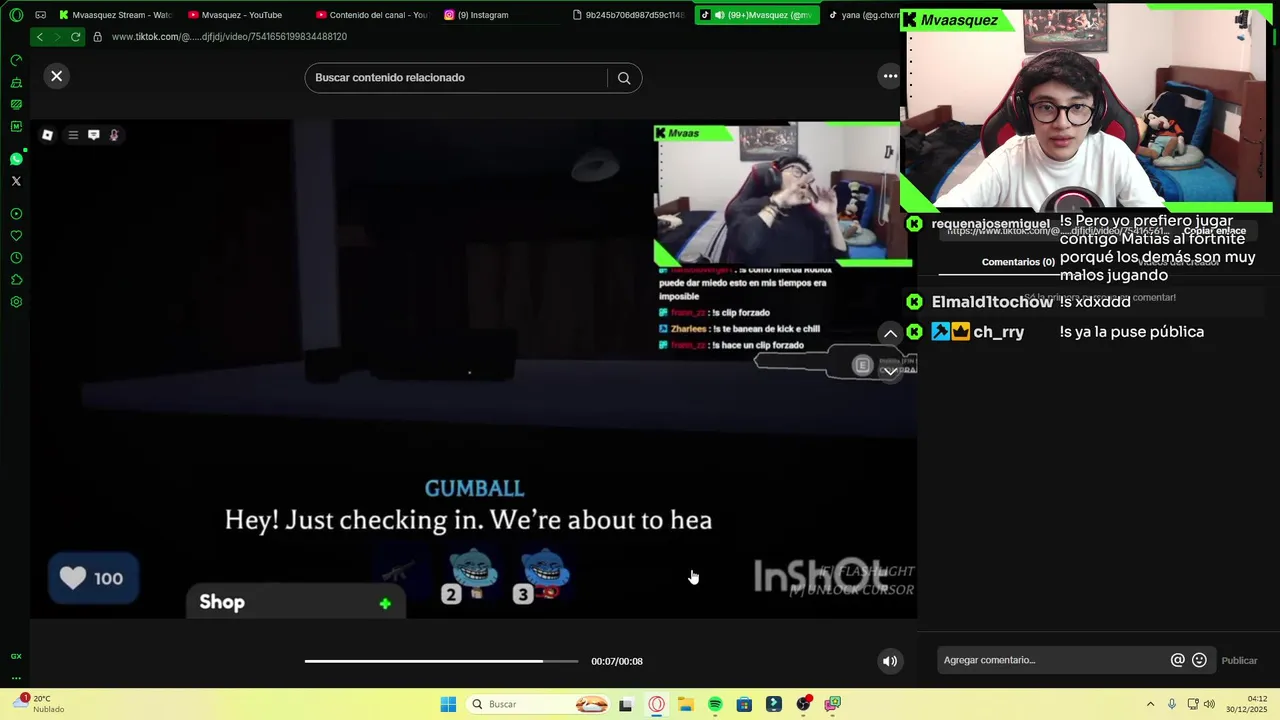Click the Publicar comment button
The width and height of the screenshot is (1280, 720).
pos(1239,660)
